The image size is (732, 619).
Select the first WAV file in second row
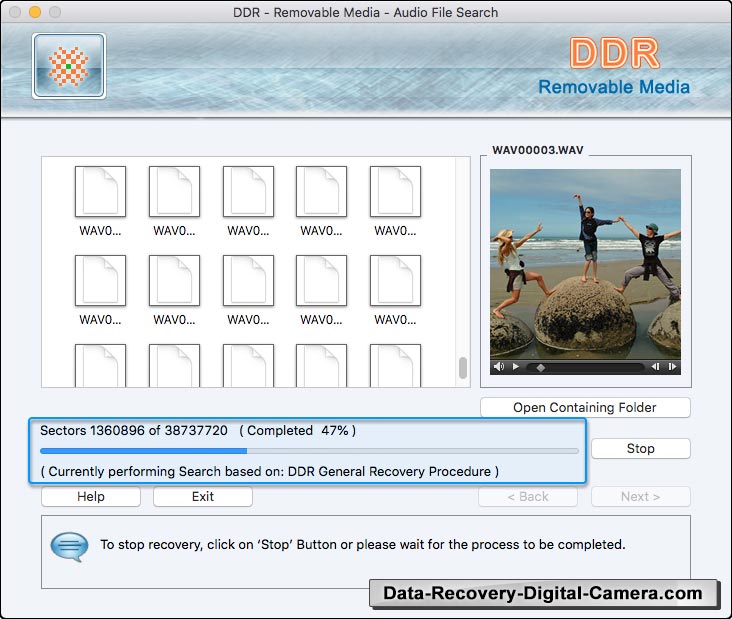[100, 290]
